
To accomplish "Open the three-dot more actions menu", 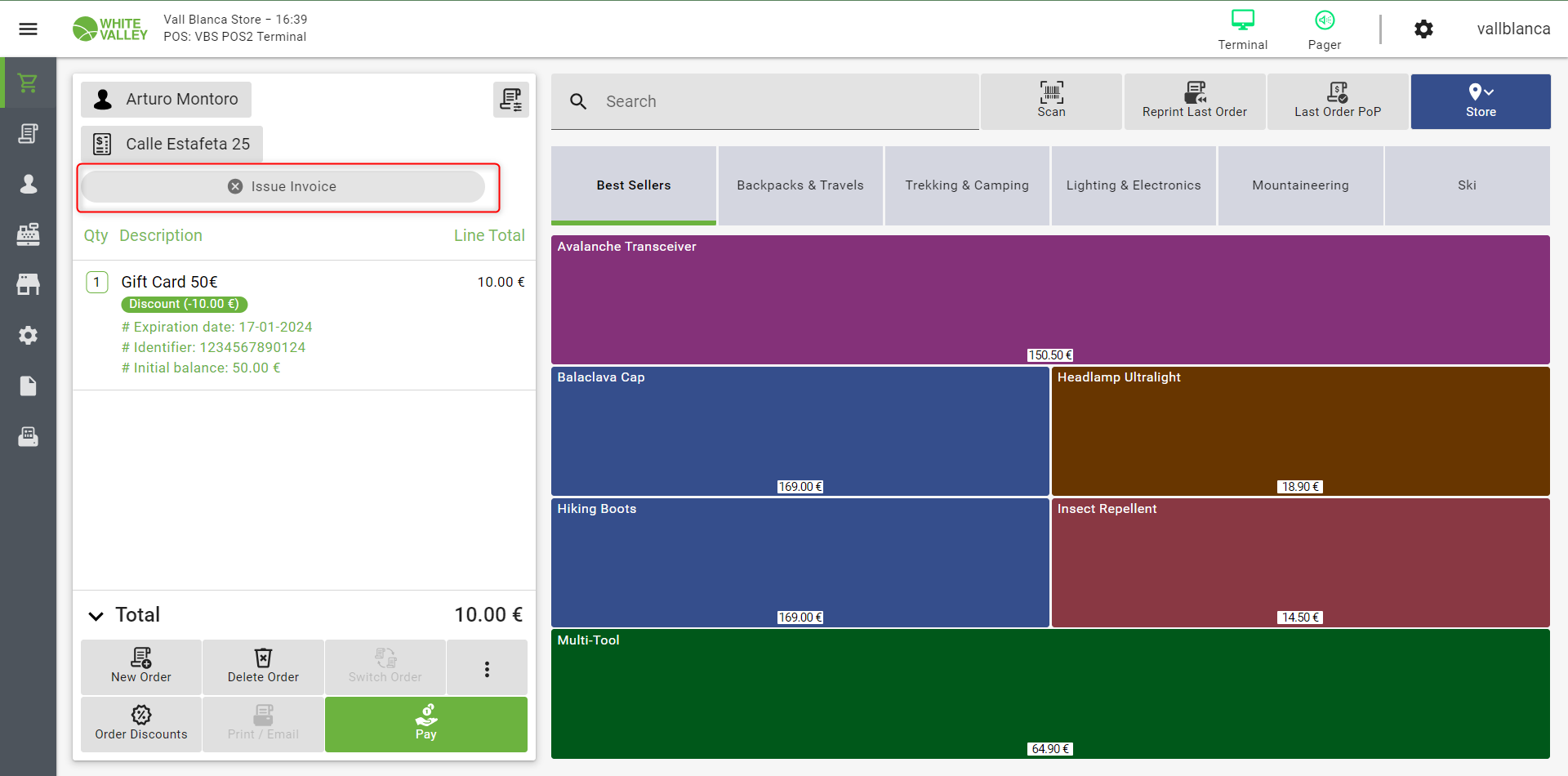I will [487, 668].
